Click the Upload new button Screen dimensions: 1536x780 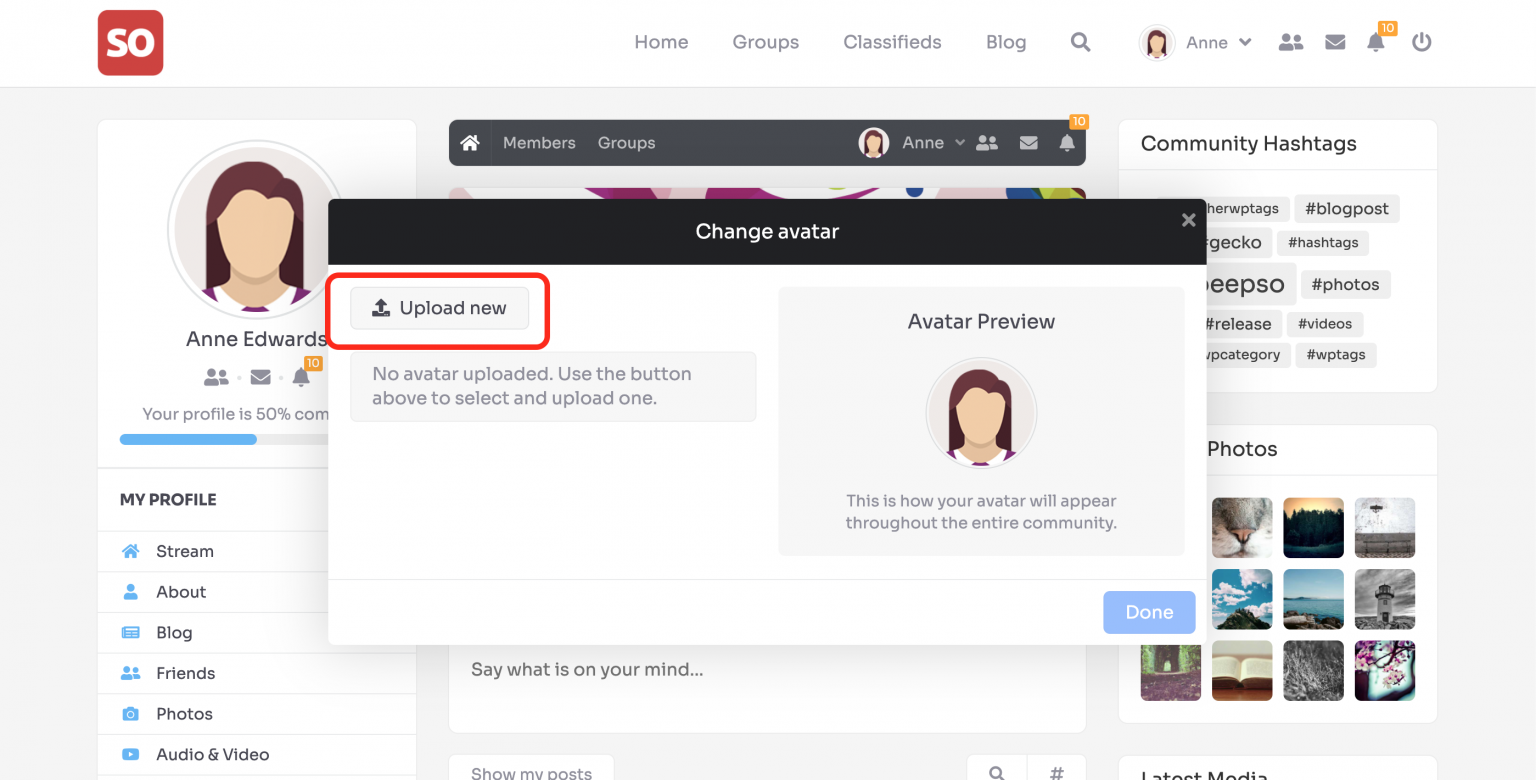439,308
